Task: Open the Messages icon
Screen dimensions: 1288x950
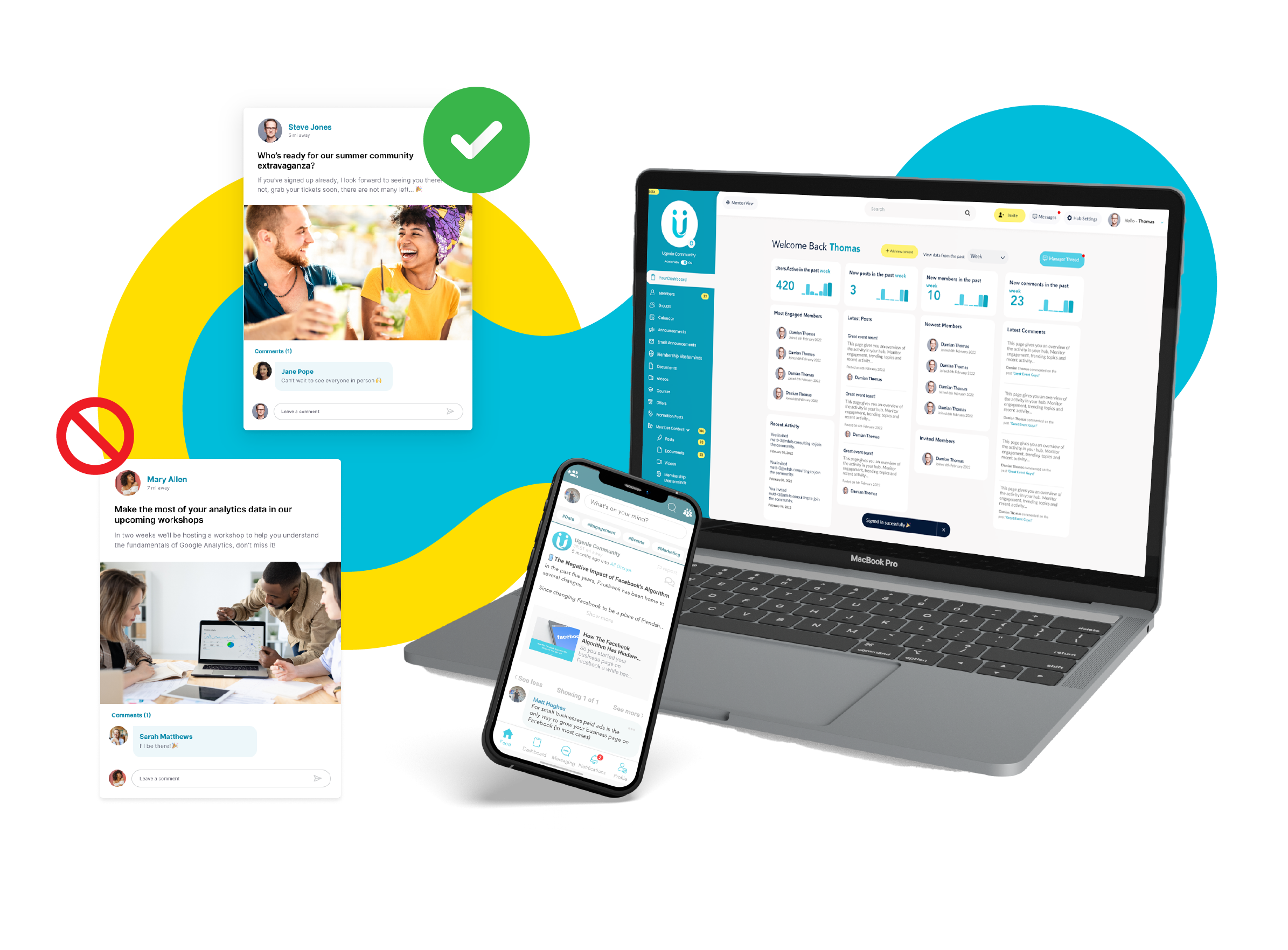Action: pyautogui.click(x=1043, y=217)
